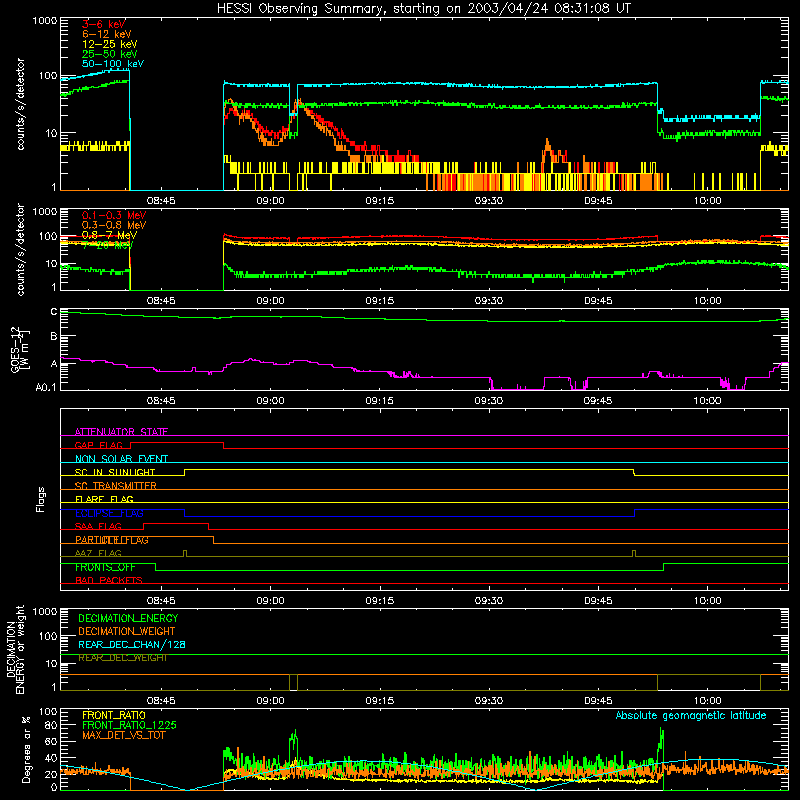The height and width of the screenshot is (800, 800).
Task: Click the FLARE_FLAG label
Action: click(x=104, y=499)
